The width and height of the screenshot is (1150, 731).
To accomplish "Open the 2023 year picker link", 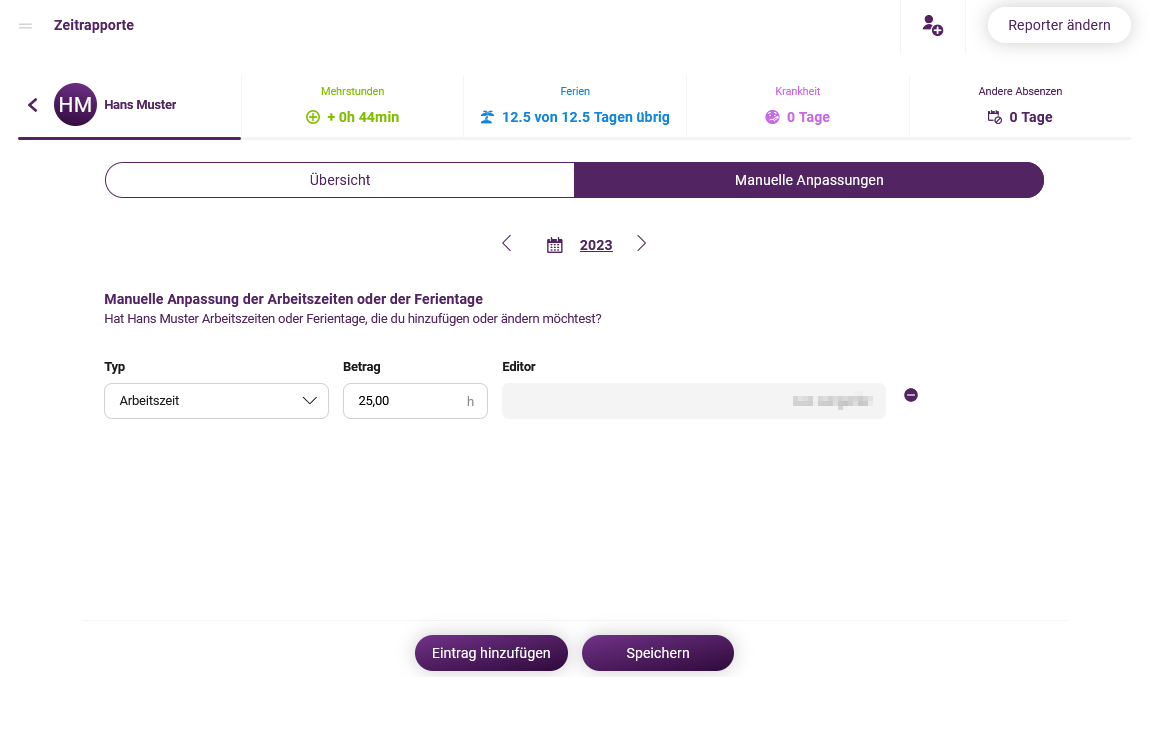I will pyautogui.click(x=596, y=246).
